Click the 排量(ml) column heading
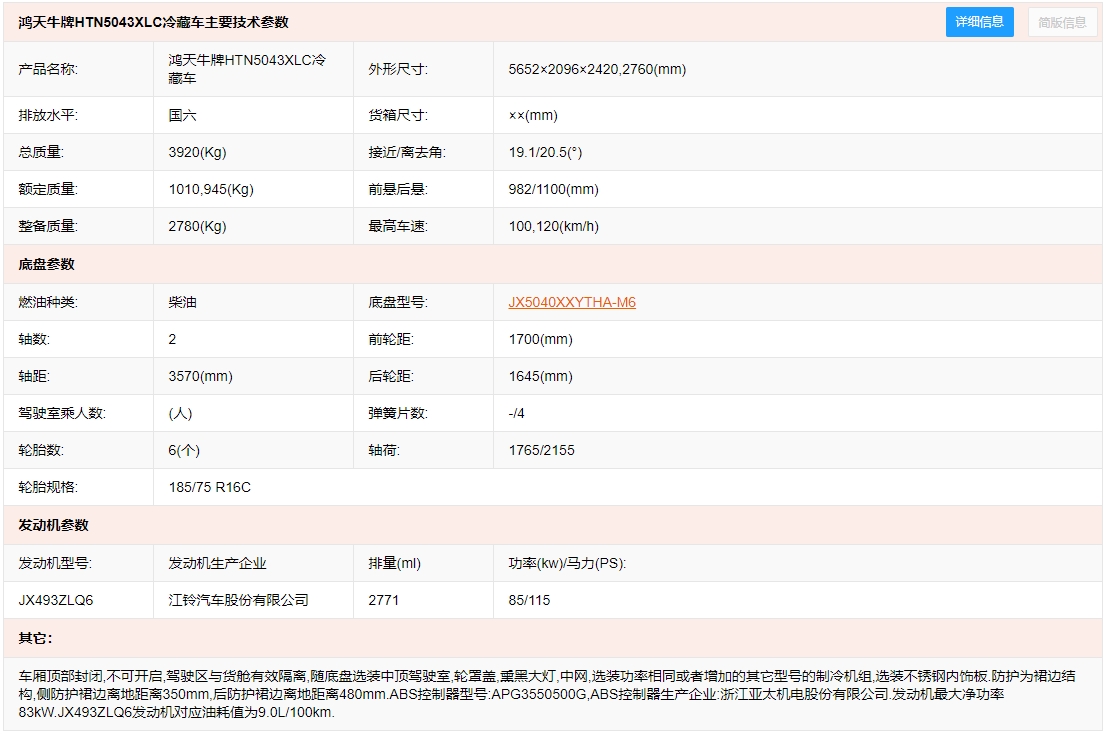 click(394, 563)
